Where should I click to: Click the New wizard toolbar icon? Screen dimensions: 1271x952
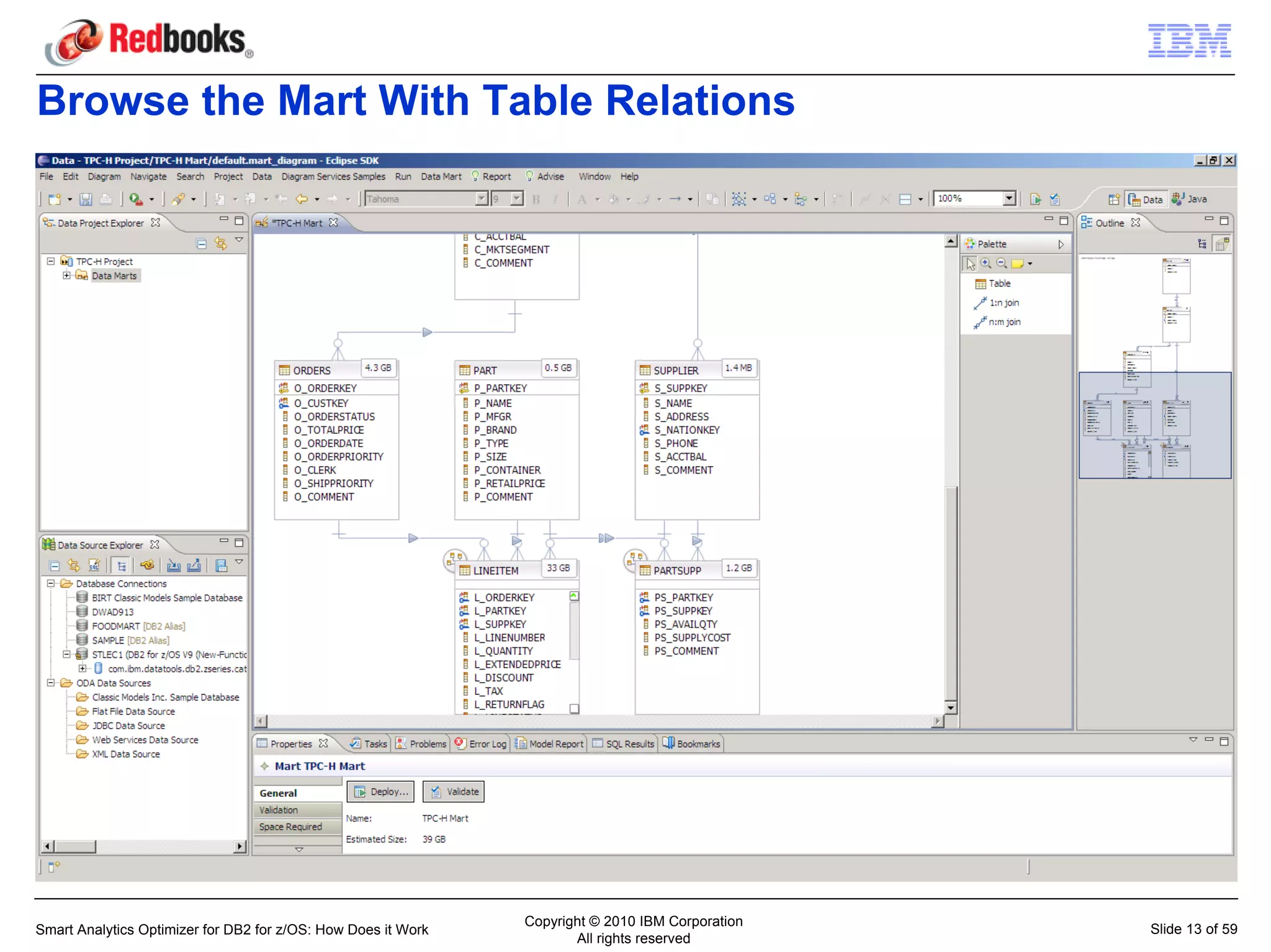click(x=55, y=199)
